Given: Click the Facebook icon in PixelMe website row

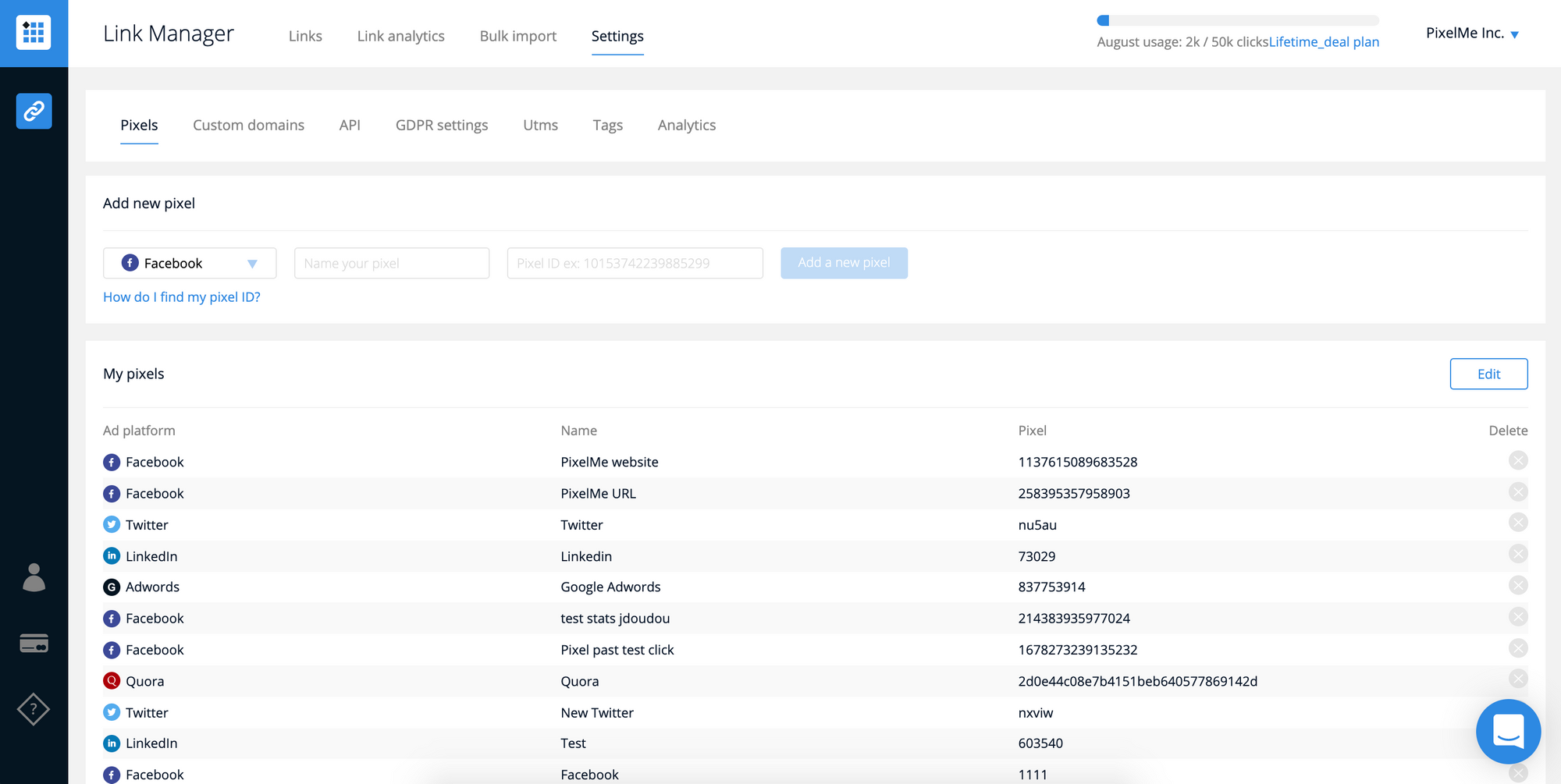Looking at the screenshot, I should (112, 462).
